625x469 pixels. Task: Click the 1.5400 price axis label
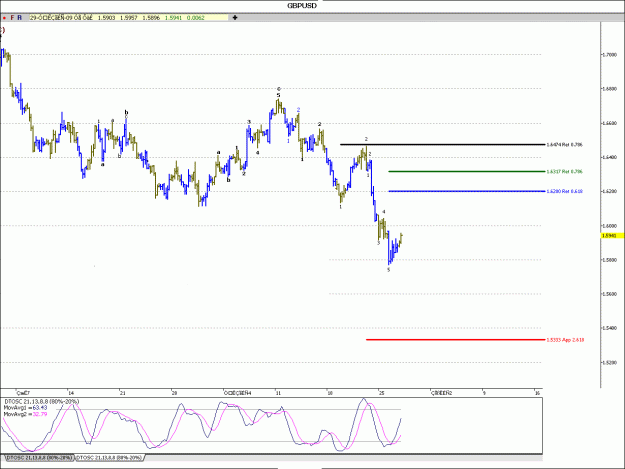[x=609, y=328]
